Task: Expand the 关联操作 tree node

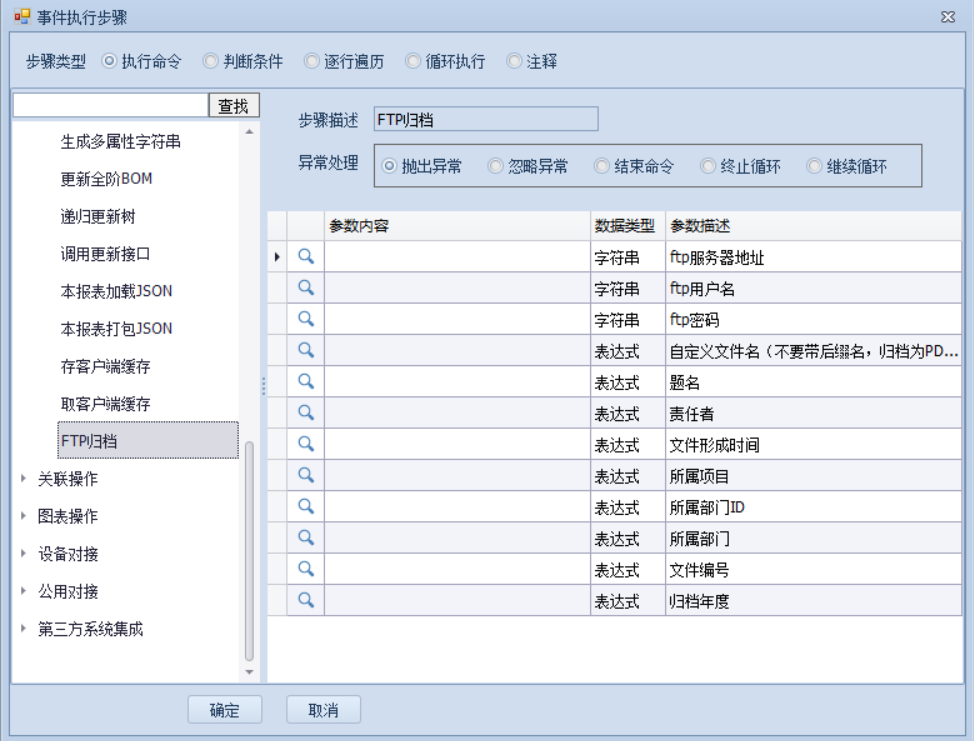Action: pyautogui.click(x=24, y=479)
